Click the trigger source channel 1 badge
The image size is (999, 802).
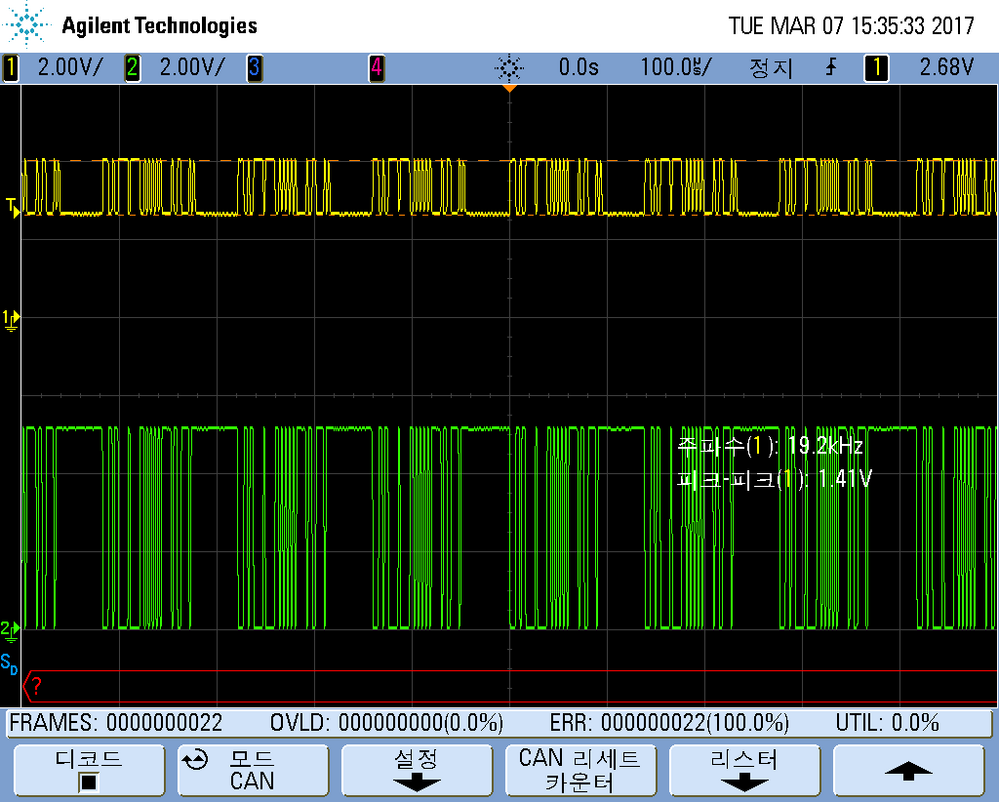click(x=876, y=68)
